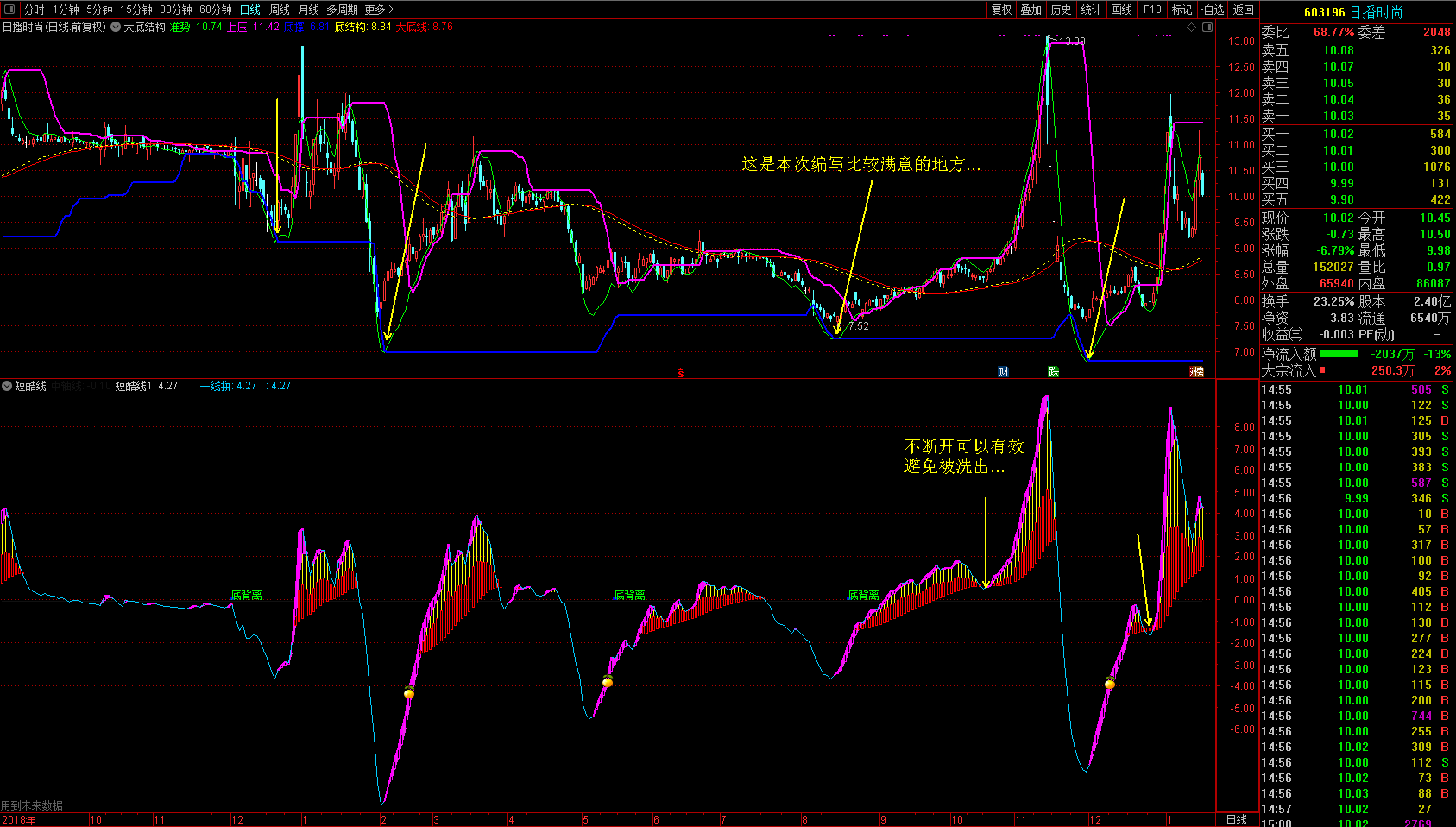Screen dimensions: 1456x827
Task: Click the golden signal ball near December
Action: (x=1110, y=684)
